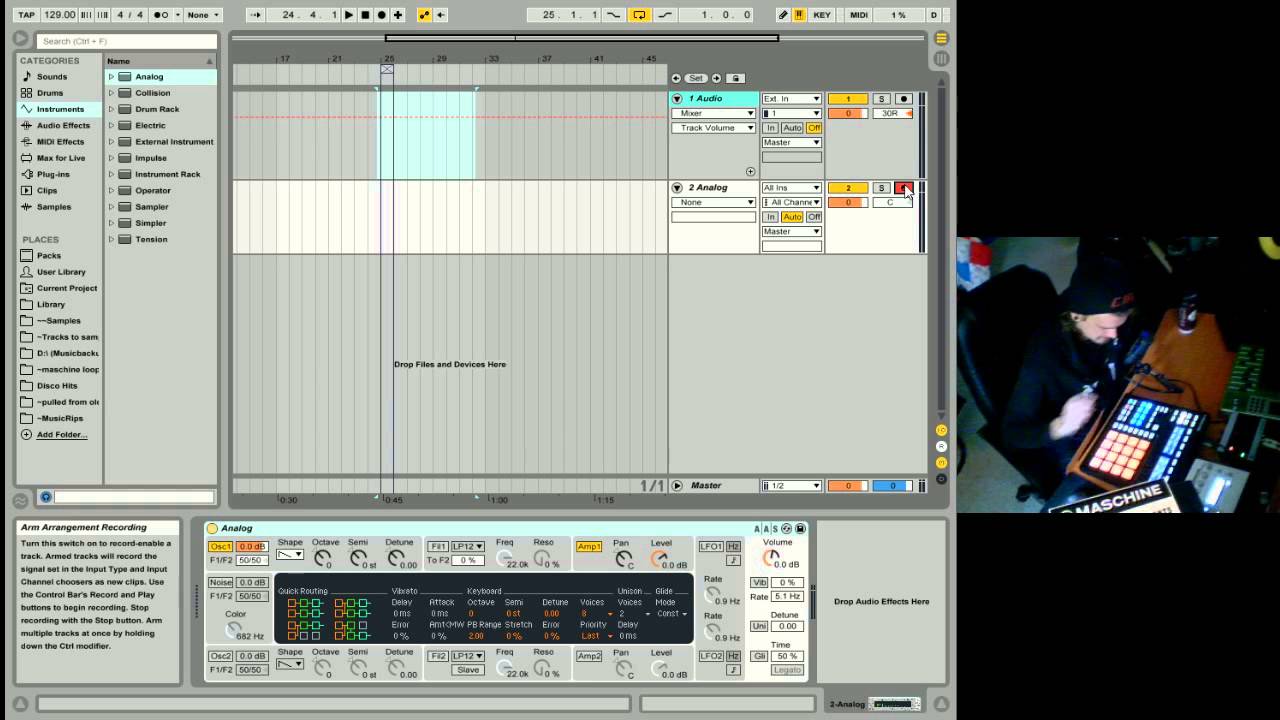Image resolution: width=1280 pixels, height=720 pixels.
Task: Click Osc1 Octave knob
Action: coord(323,558)
